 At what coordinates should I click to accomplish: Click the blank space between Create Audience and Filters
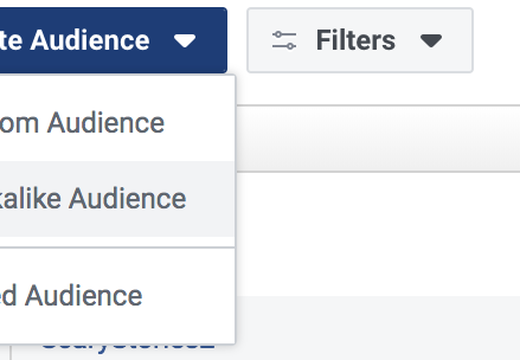coord(237,40)
